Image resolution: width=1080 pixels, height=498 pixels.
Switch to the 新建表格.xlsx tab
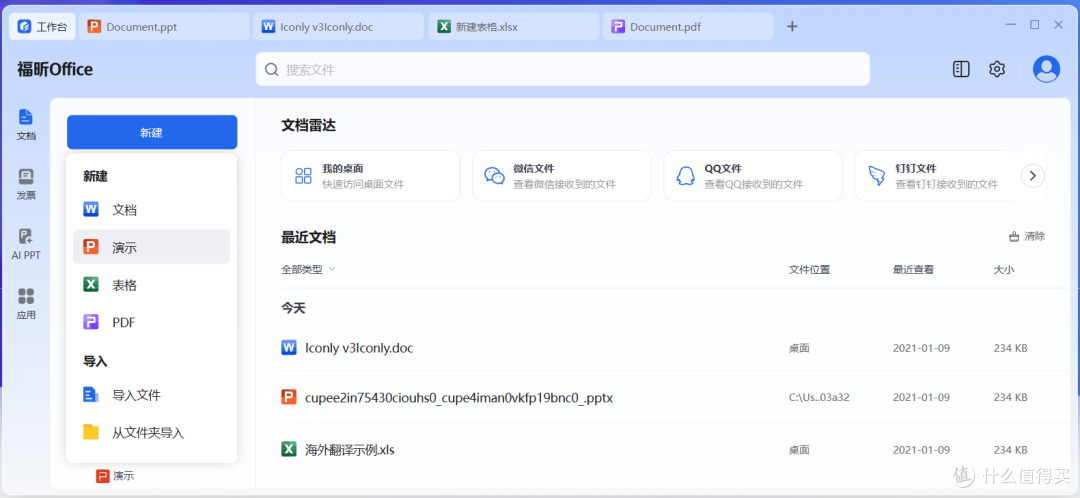coord(514,27)
